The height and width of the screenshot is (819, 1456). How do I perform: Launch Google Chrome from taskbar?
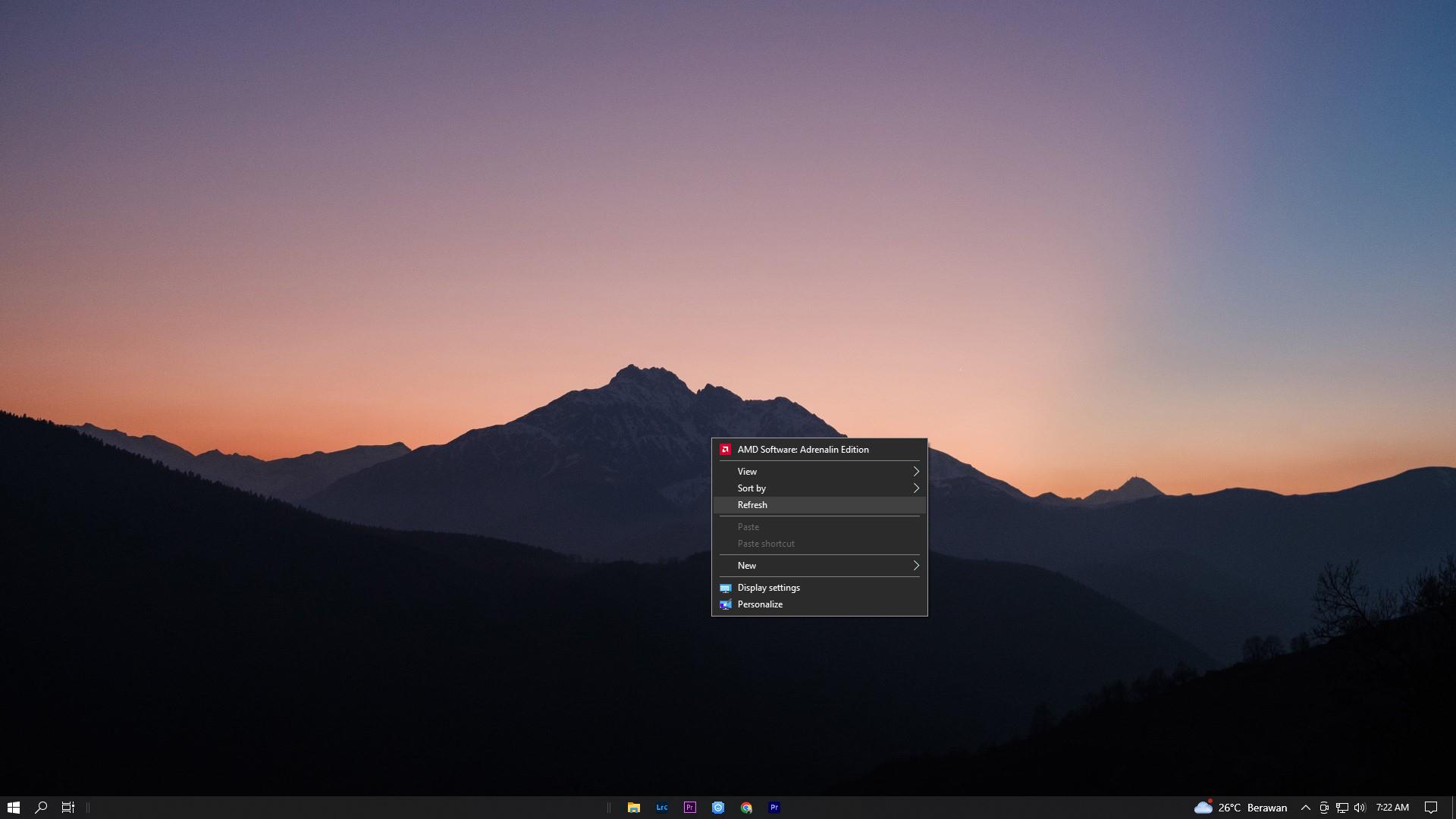tap(746, 808)
